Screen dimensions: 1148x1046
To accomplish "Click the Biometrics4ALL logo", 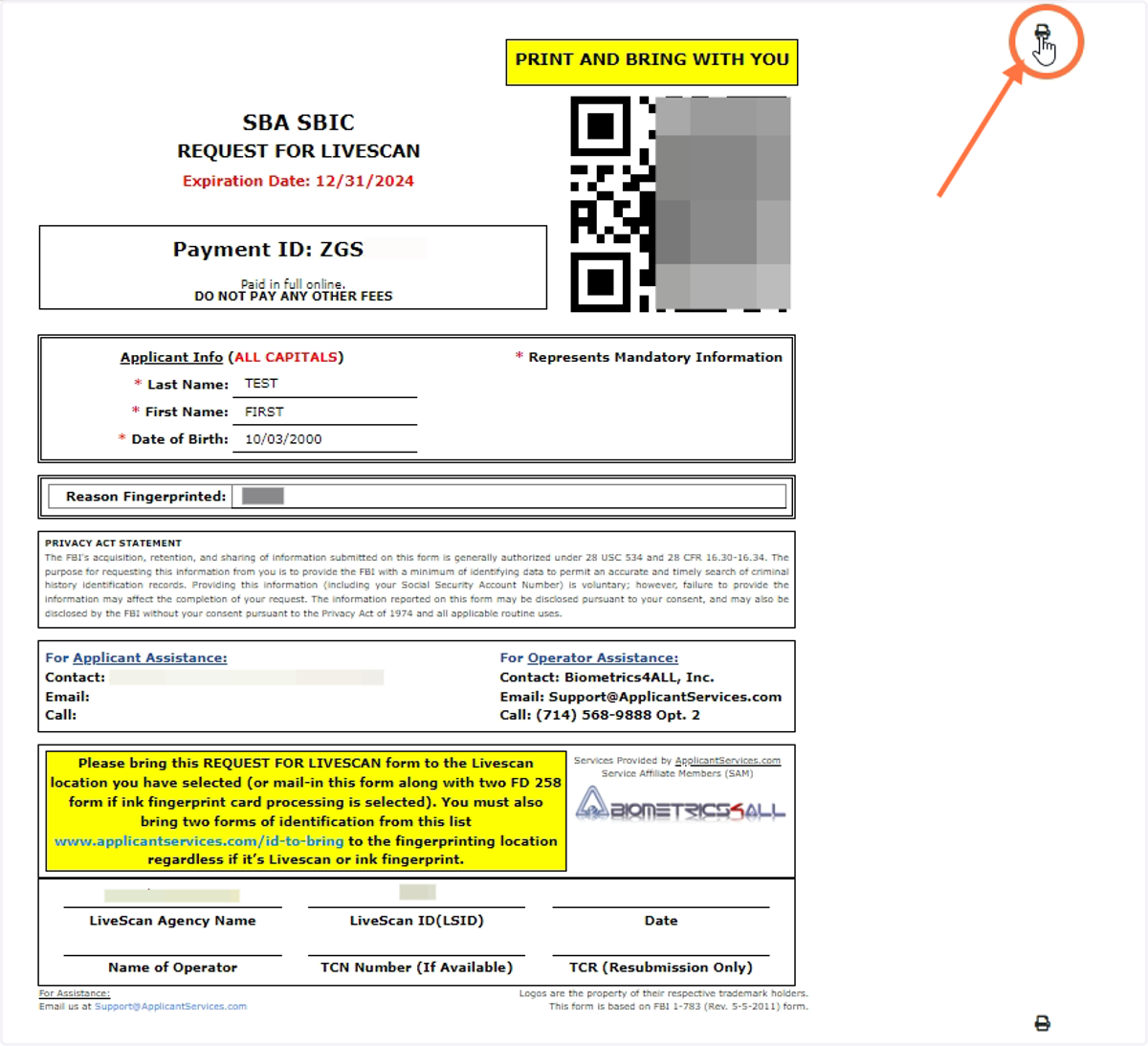I will [680, 804].
